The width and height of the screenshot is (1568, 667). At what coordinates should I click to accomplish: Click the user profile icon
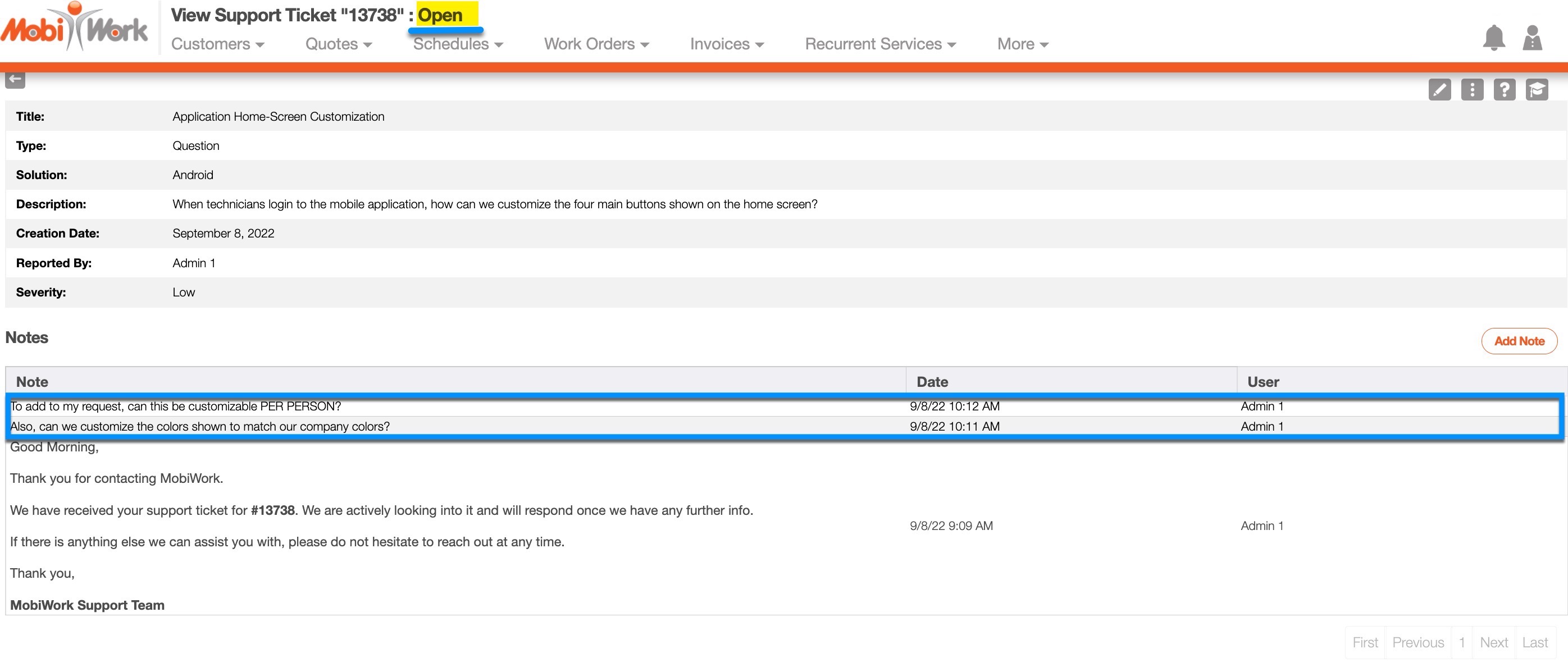[x=1532, y=38]
